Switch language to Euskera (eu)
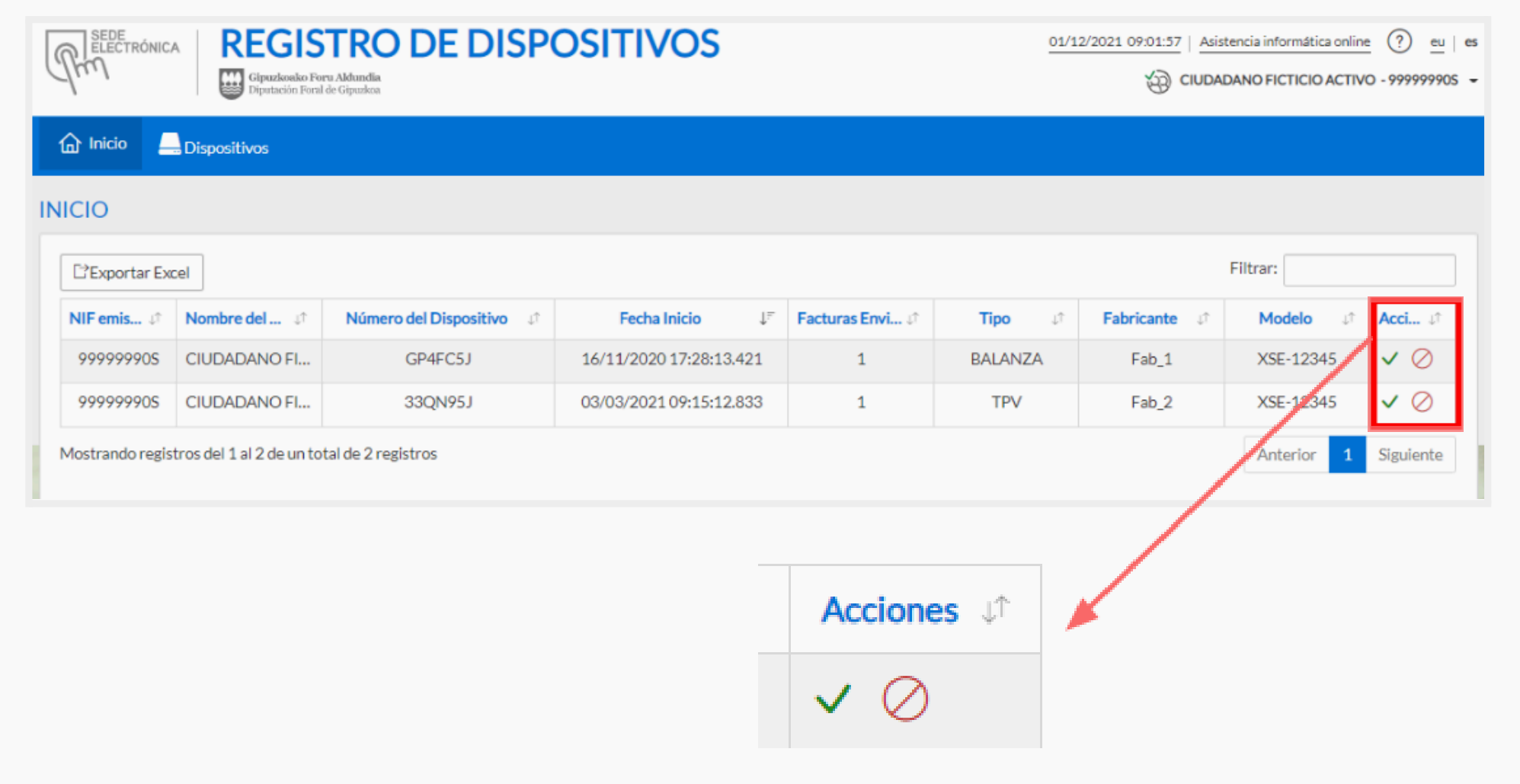The image size is (1520, 784). (x=1437, y=42)
